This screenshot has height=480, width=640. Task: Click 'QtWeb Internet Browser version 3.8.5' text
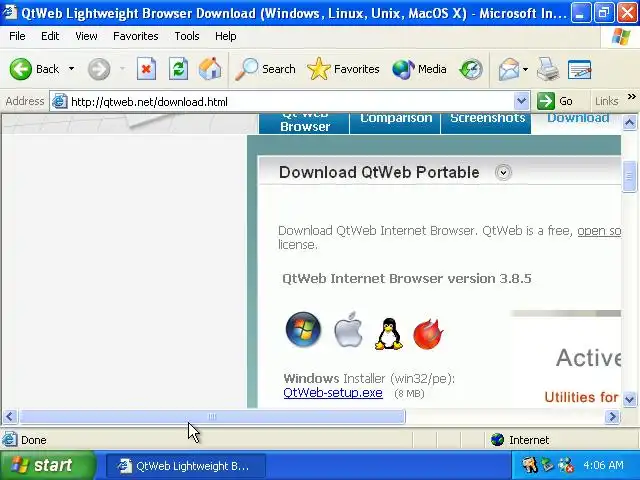point(407,279)
